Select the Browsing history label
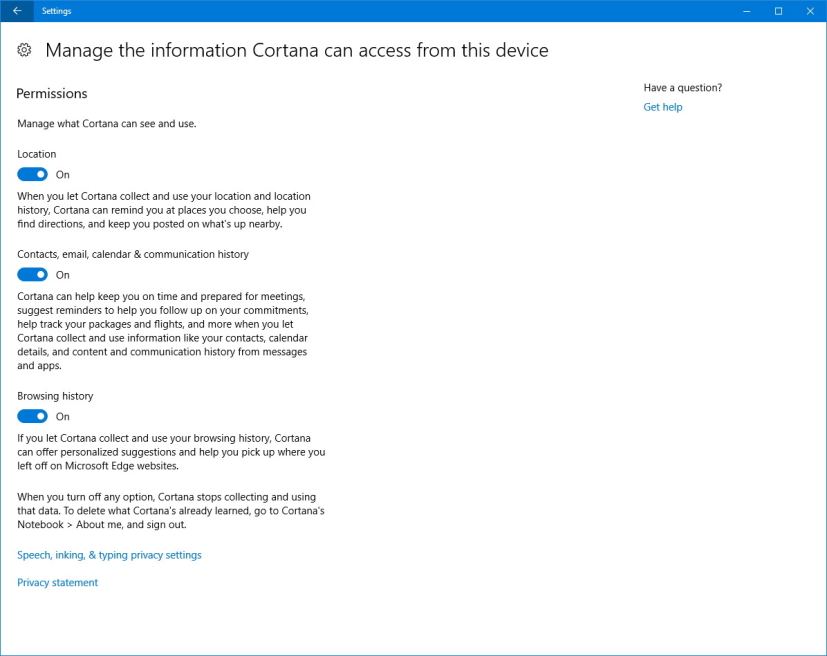The image size is (827, 656). pyautogui.click(x=55, y=396)
